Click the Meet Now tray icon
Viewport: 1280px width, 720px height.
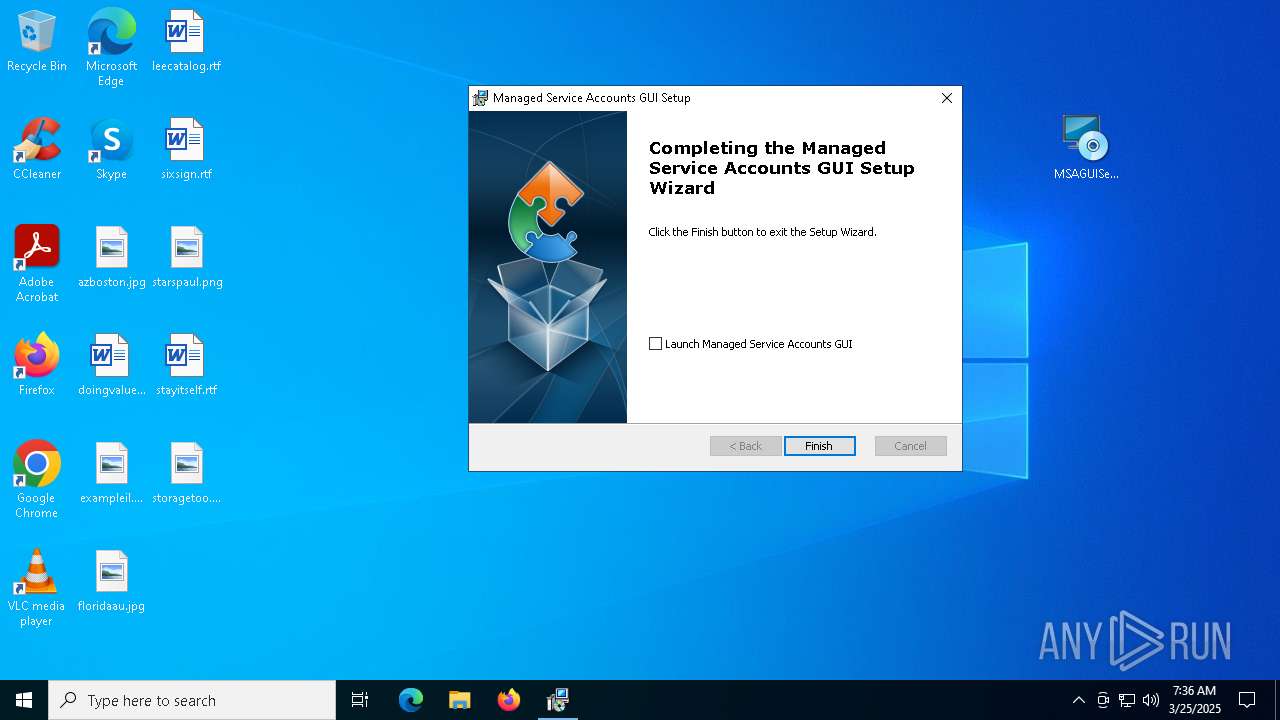(x=1103, y=700)
